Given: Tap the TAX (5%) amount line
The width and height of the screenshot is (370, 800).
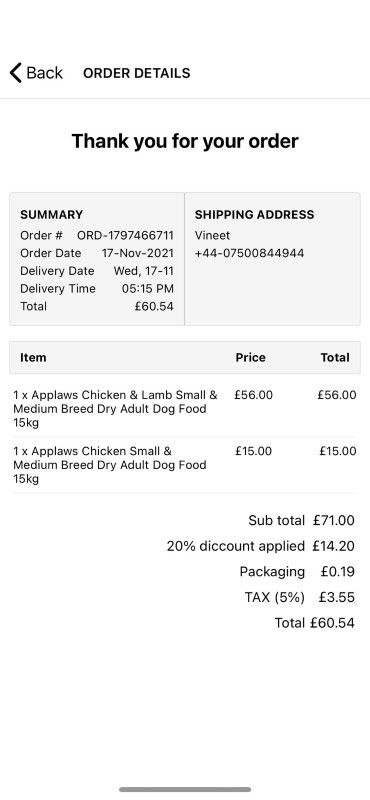Looking at the screenshot, I should (x=300, y=597).
